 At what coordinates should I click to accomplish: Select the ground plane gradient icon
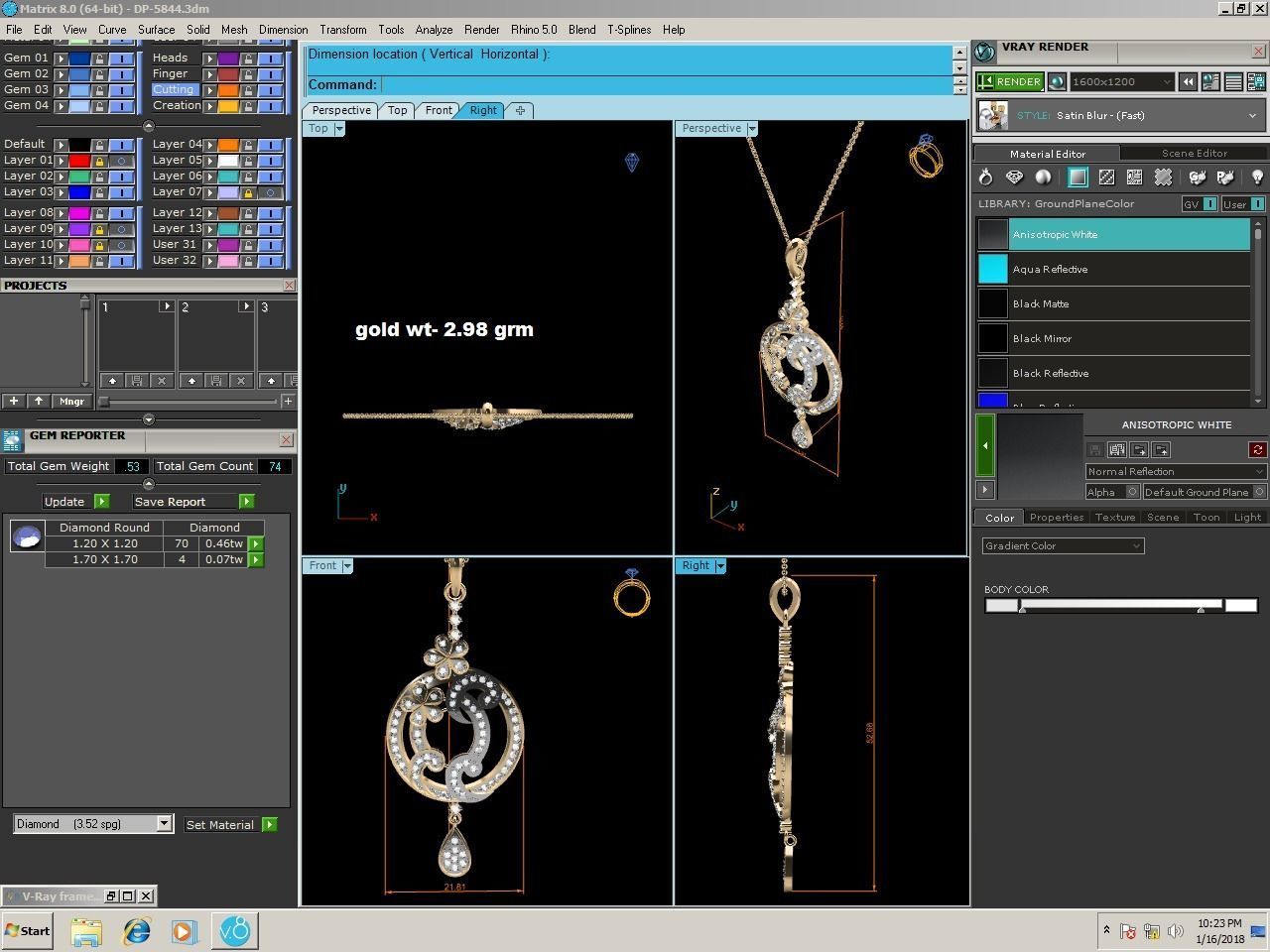point(1078,178)
